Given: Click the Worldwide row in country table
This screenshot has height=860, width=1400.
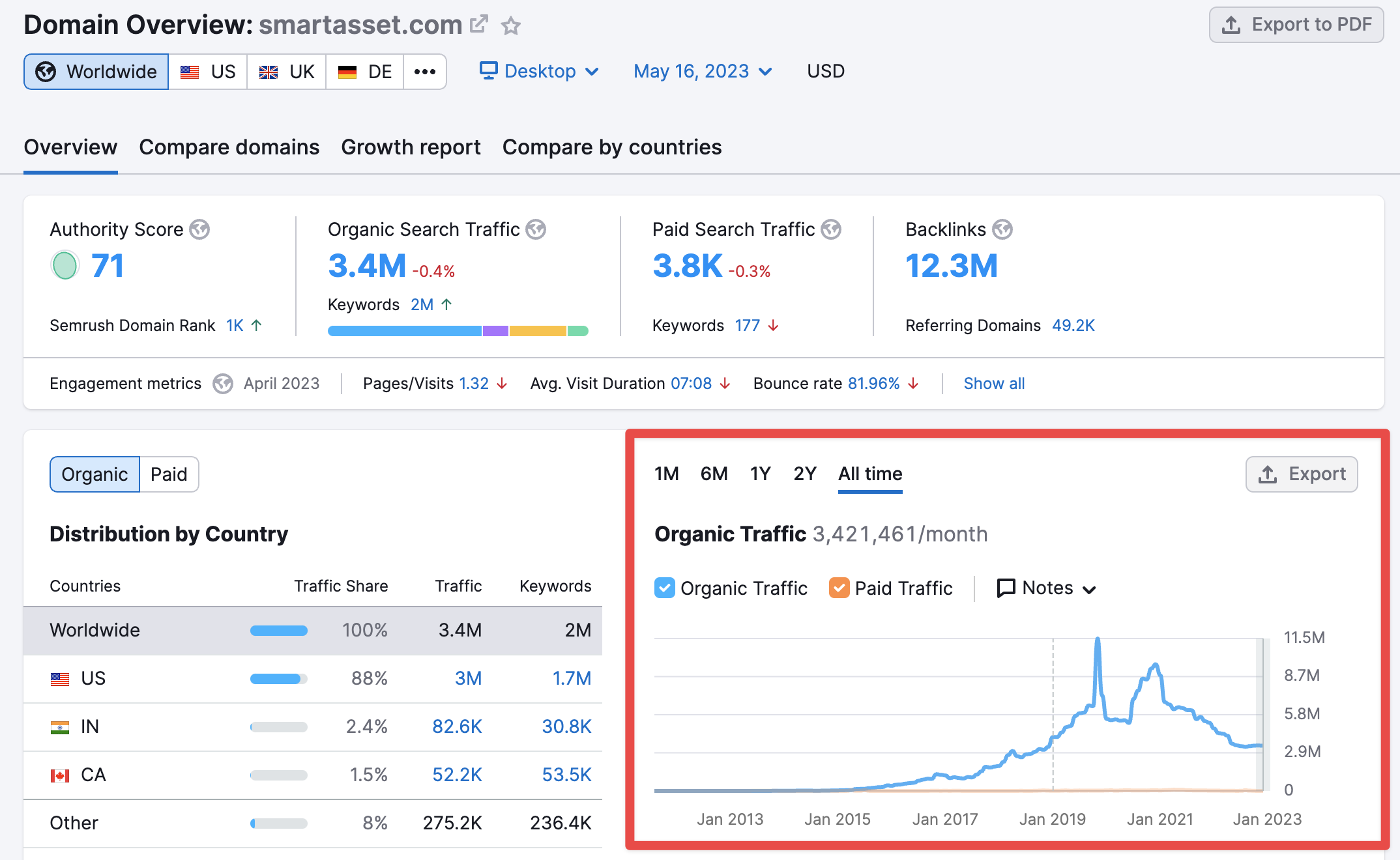Looking at the screenshot, I should coord(313,630).
